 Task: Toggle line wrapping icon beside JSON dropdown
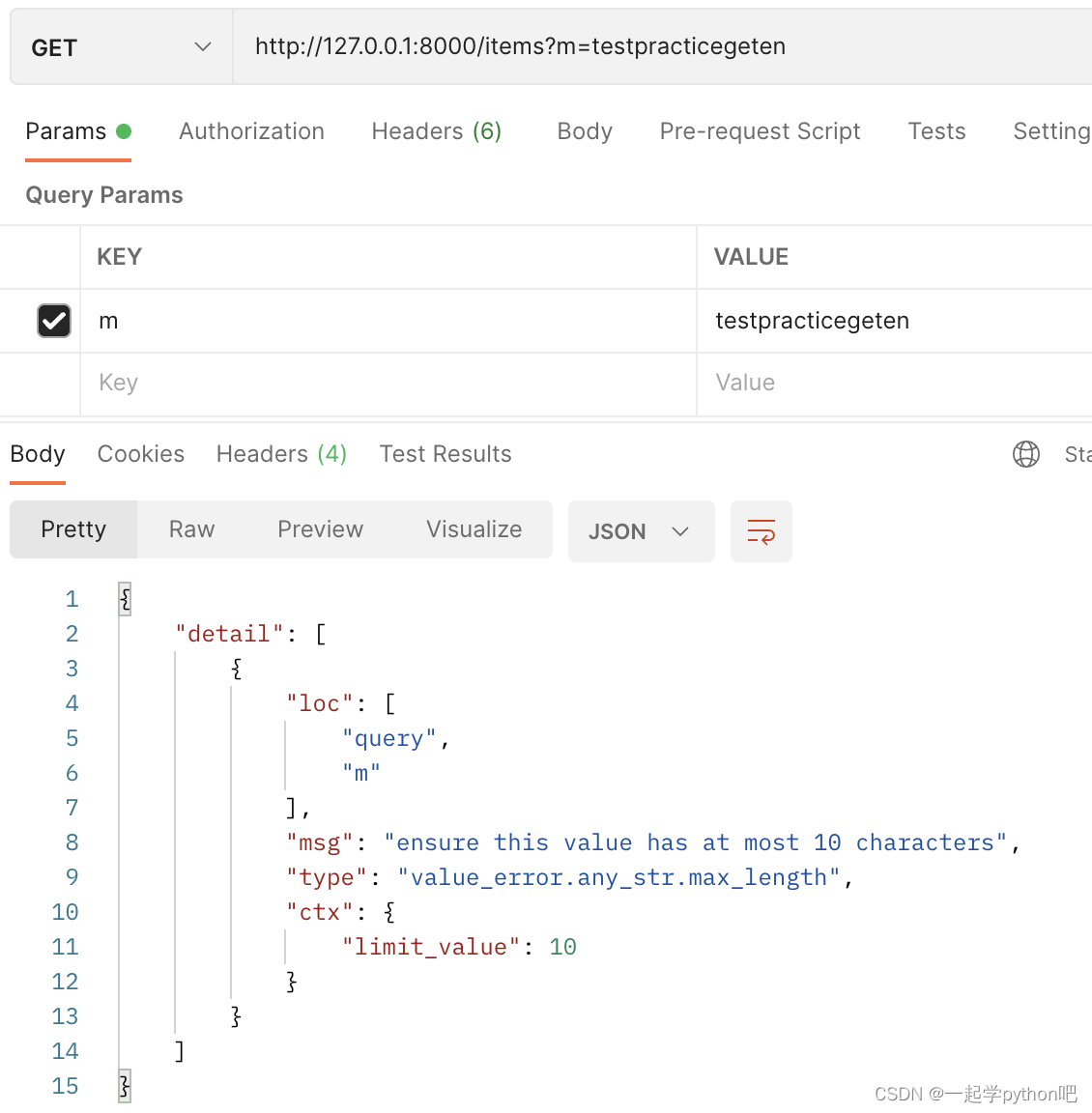point(762,531)
